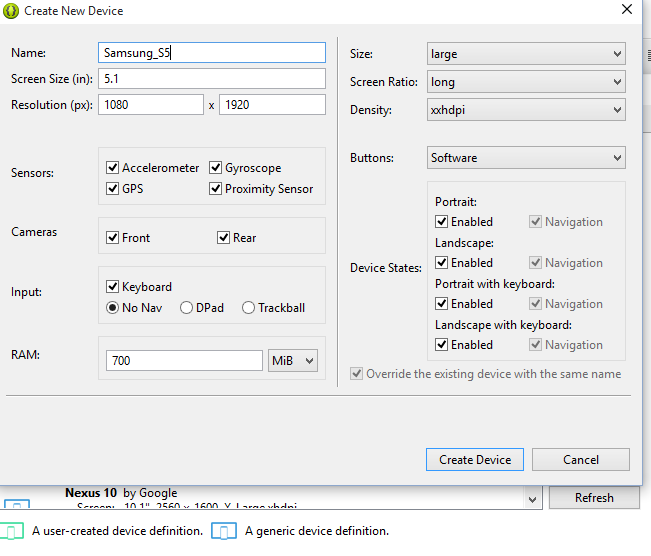Screen dimensions: 651x556
Task: Toggle the Gyroscope sensor checkbox
Action: point(215,168)
